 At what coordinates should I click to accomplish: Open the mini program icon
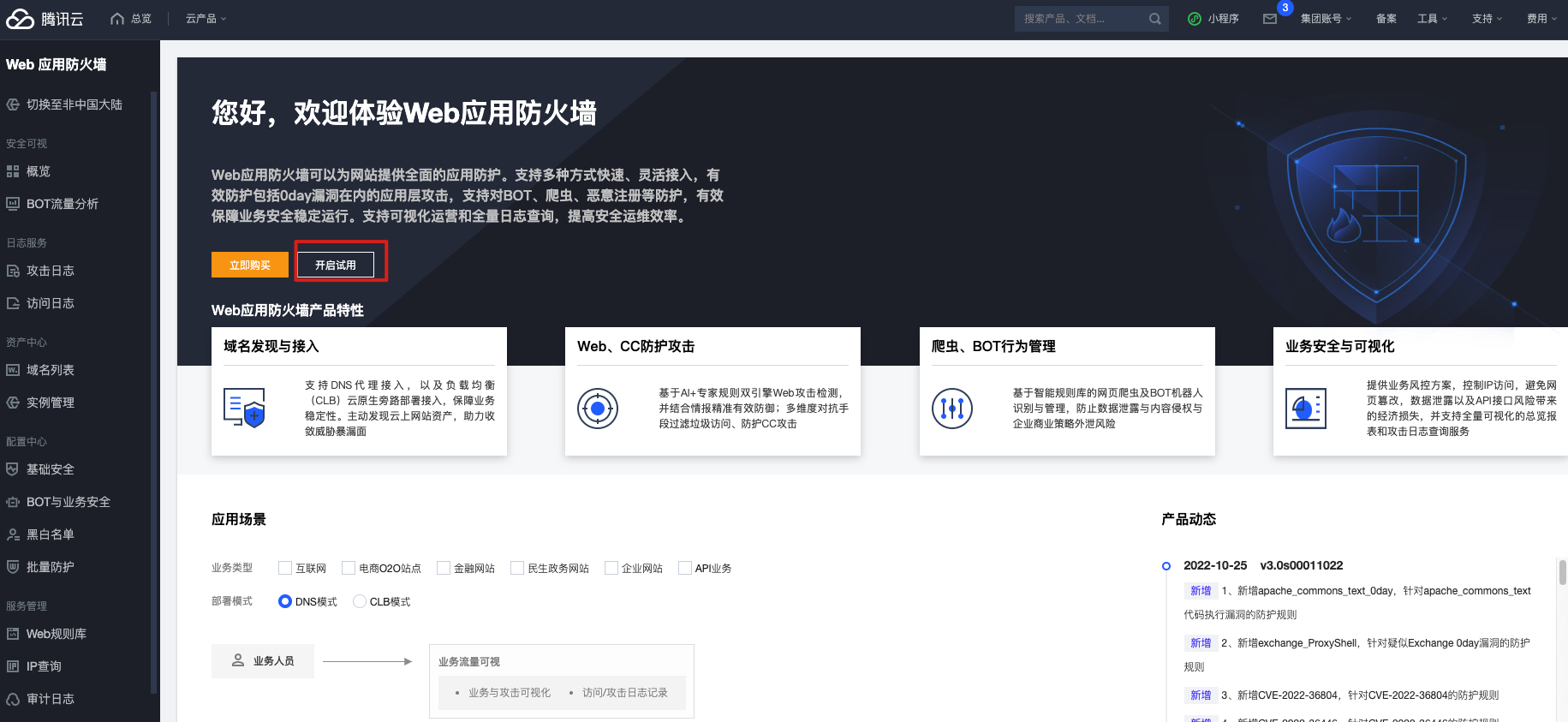(1195, 19)
